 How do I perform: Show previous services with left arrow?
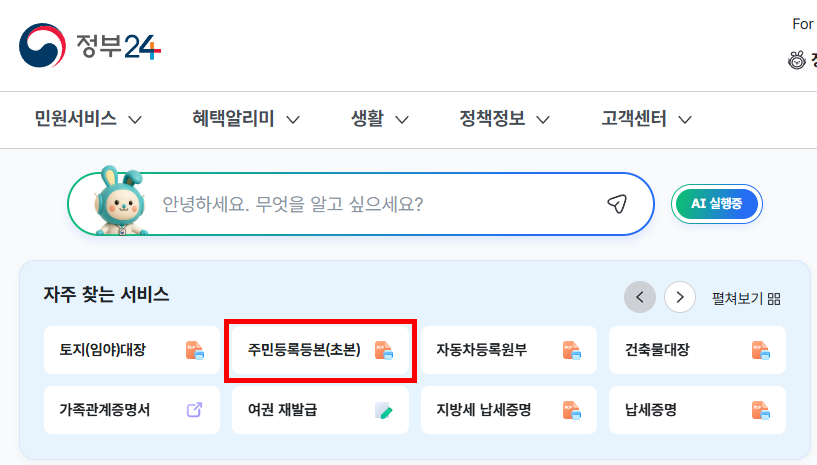pos(640,296)
